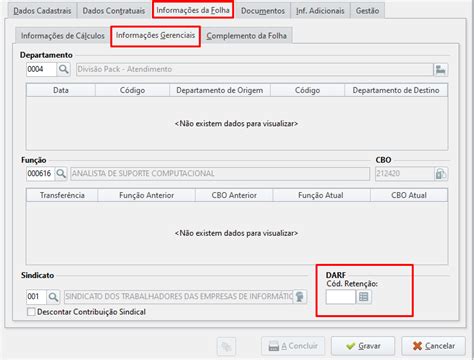Click the Data column header
474x360 pixels.
click(x=61, y=90)
